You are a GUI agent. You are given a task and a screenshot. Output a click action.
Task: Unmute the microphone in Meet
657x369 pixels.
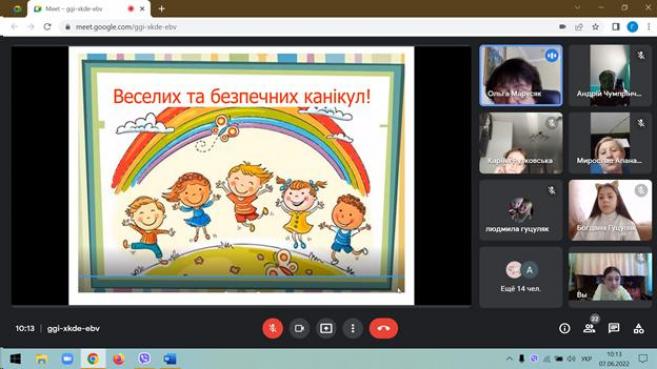(273, 328)
